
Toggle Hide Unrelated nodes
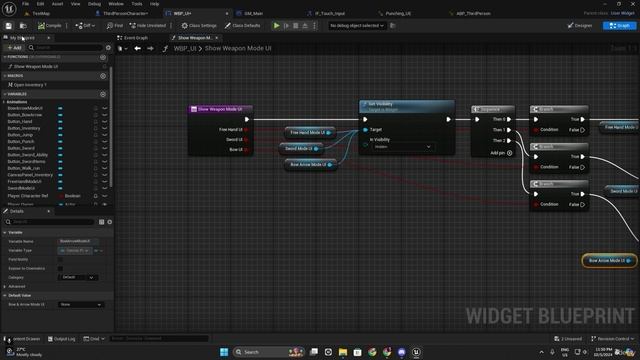[148, 26]
